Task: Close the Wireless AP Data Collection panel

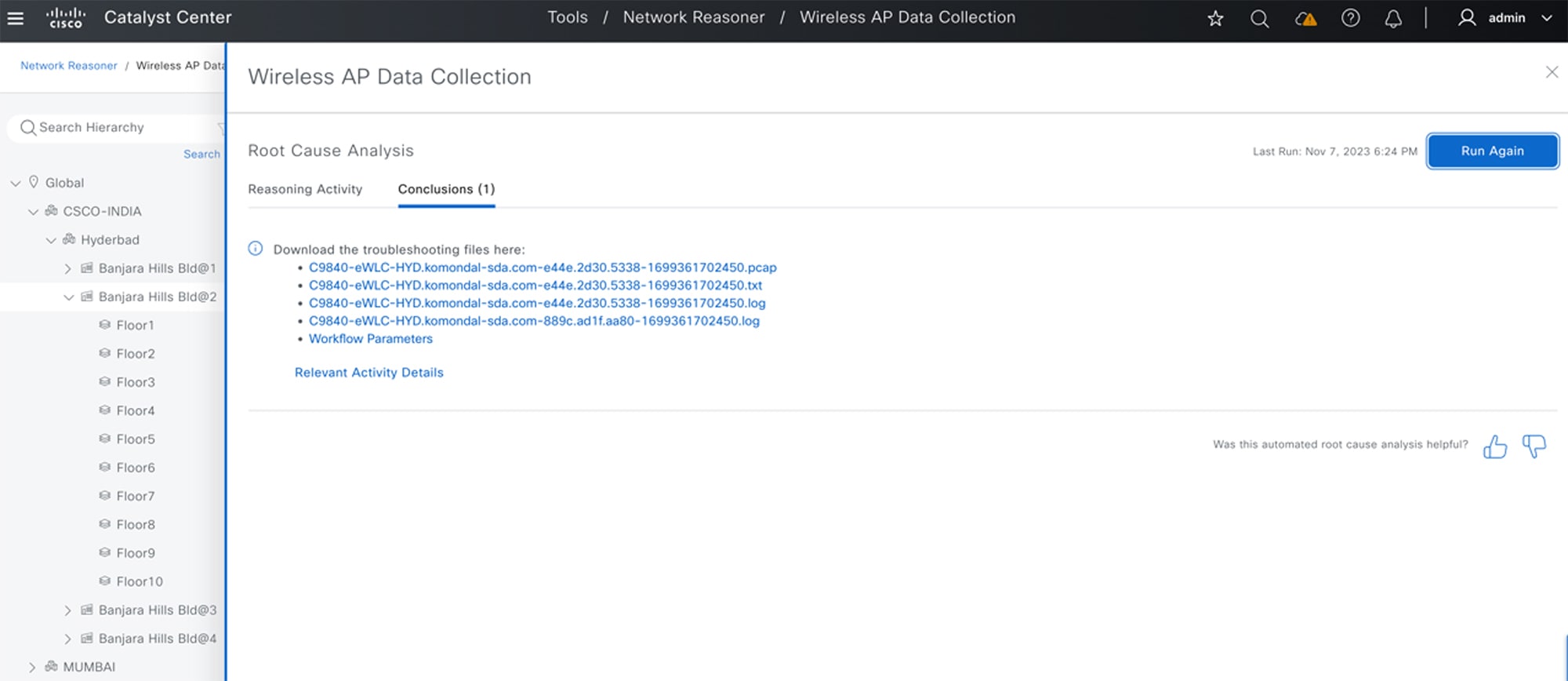Action: (x=1552, y=72)
